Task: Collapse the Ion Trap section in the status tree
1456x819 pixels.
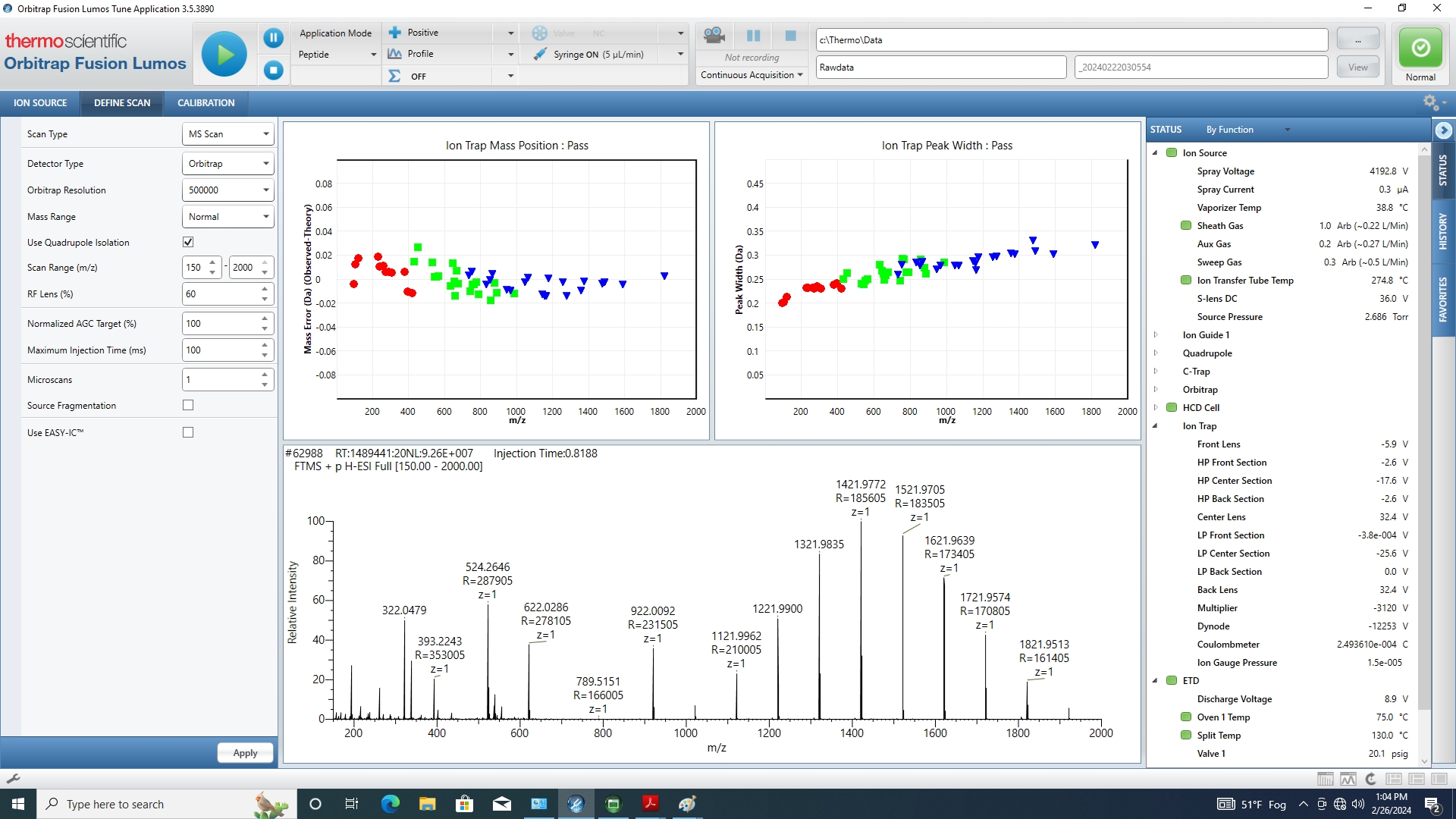Action: coord(1156,426)
